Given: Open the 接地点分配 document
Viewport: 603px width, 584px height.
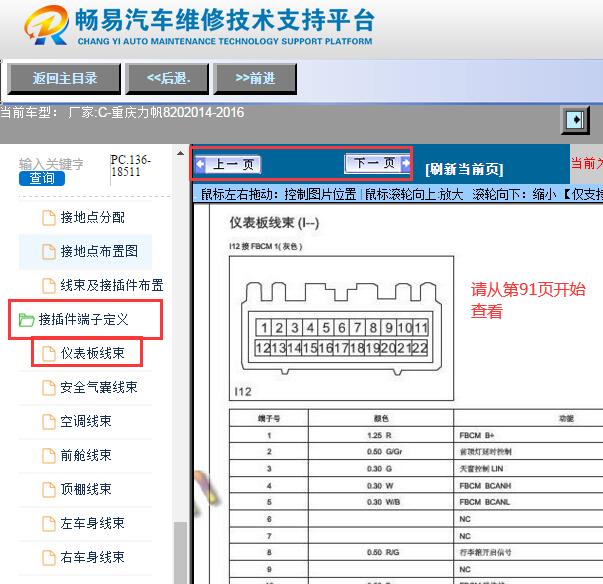Looking at the screenshot, I should point(92,218).
